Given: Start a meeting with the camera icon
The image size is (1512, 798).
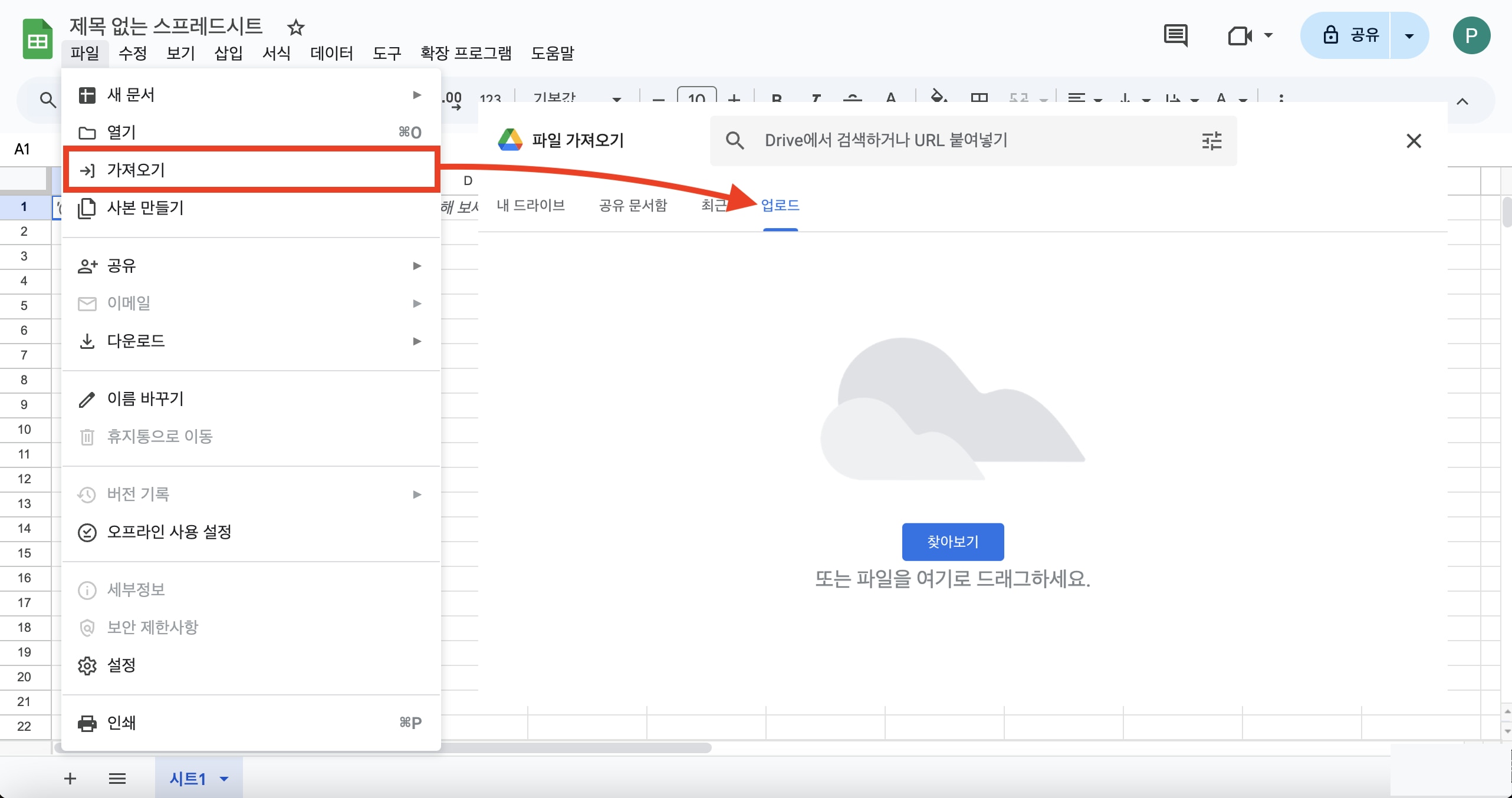Looking at the screenshot, I should 1240,36.
